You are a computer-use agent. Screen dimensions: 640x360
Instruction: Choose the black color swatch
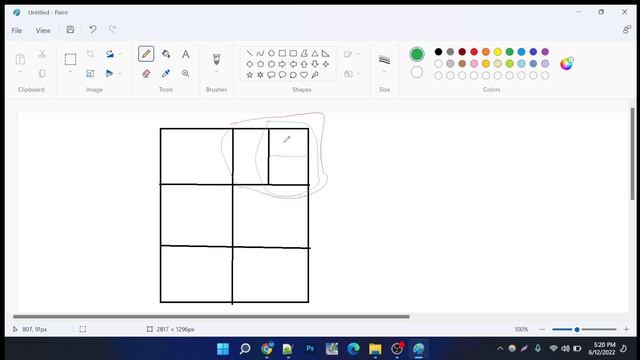tap(438, 52)
